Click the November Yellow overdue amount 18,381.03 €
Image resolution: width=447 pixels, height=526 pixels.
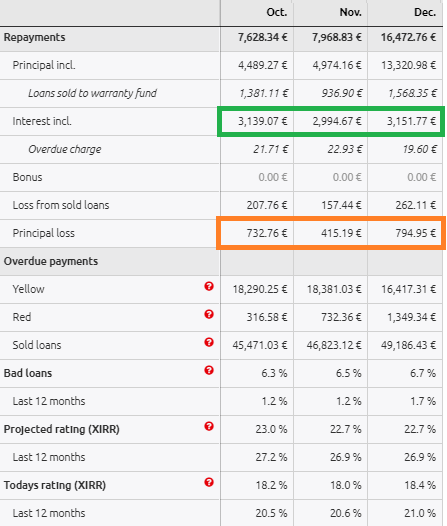334,289
